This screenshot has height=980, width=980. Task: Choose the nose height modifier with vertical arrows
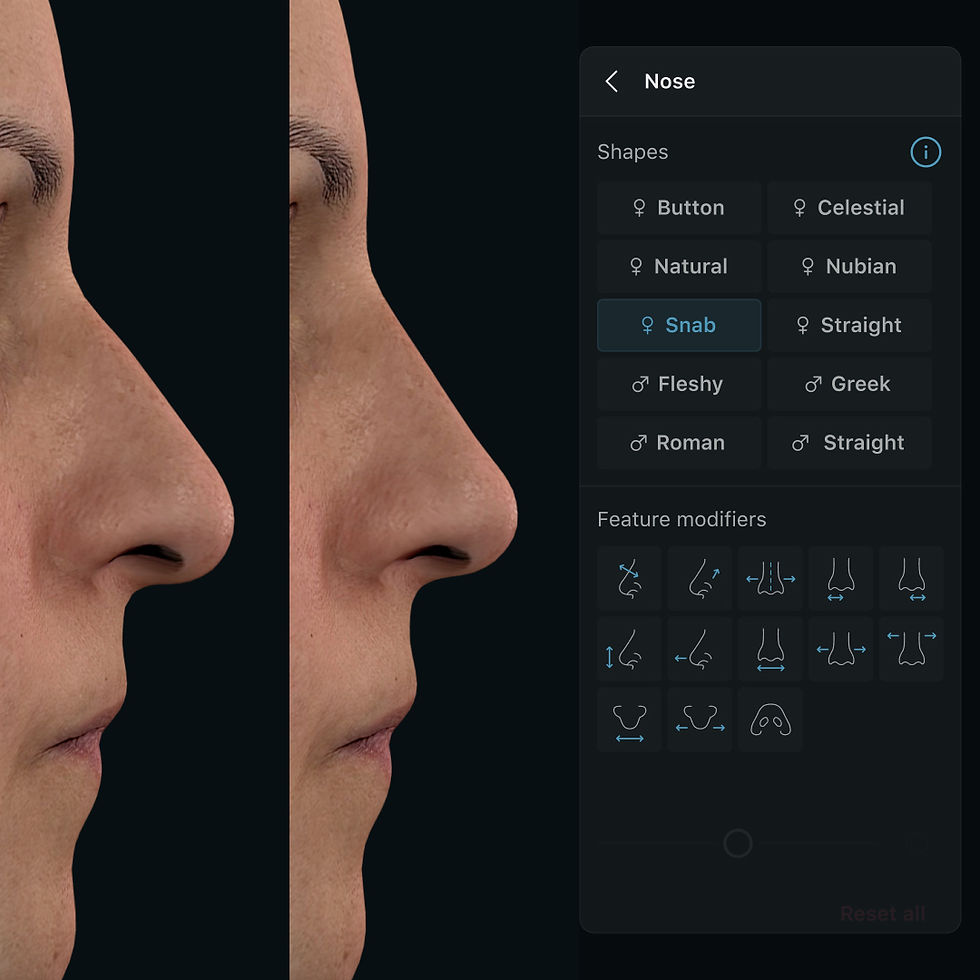629,649
